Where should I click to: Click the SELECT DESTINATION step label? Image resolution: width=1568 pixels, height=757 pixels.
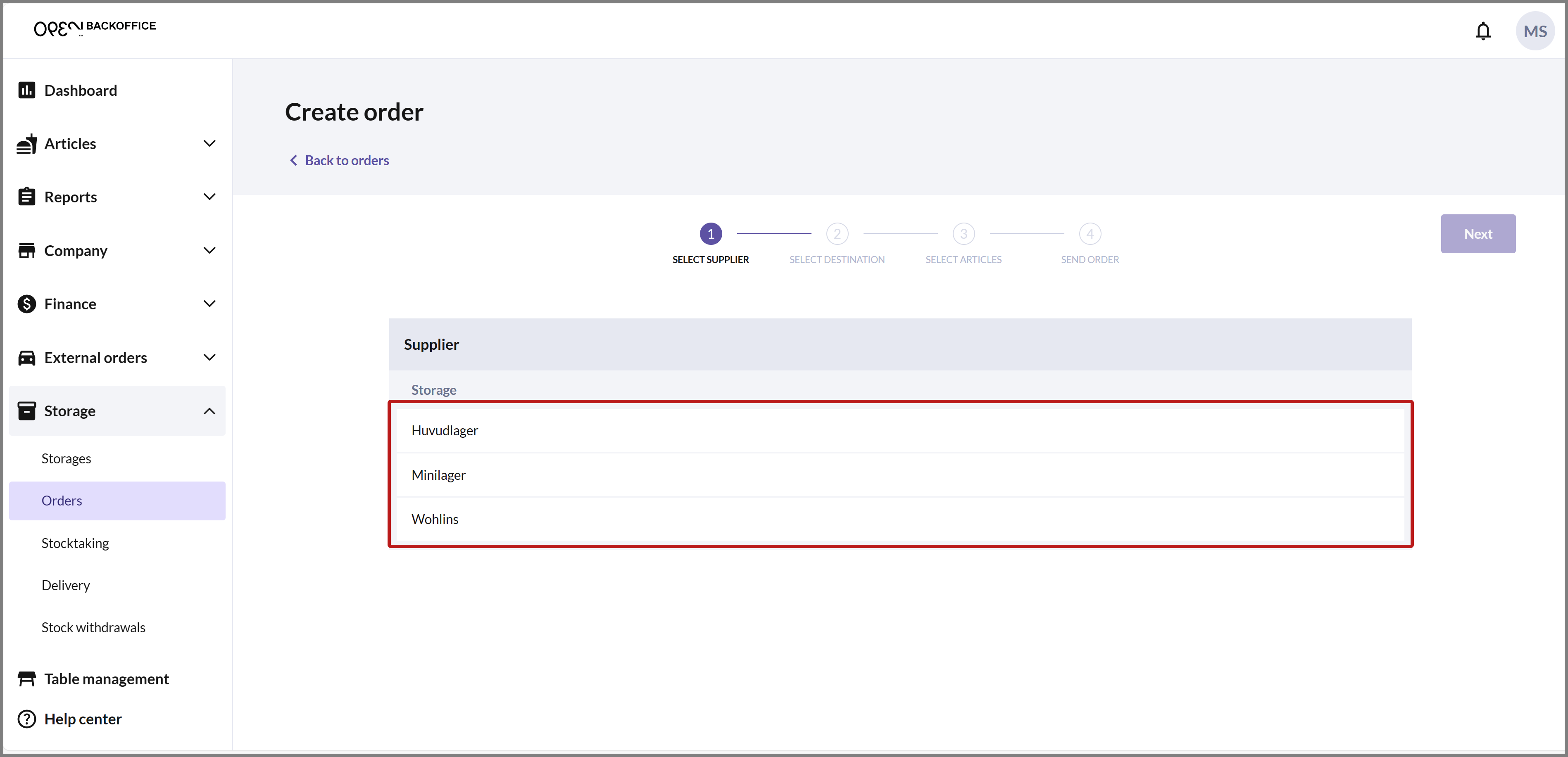coord(837,259)
